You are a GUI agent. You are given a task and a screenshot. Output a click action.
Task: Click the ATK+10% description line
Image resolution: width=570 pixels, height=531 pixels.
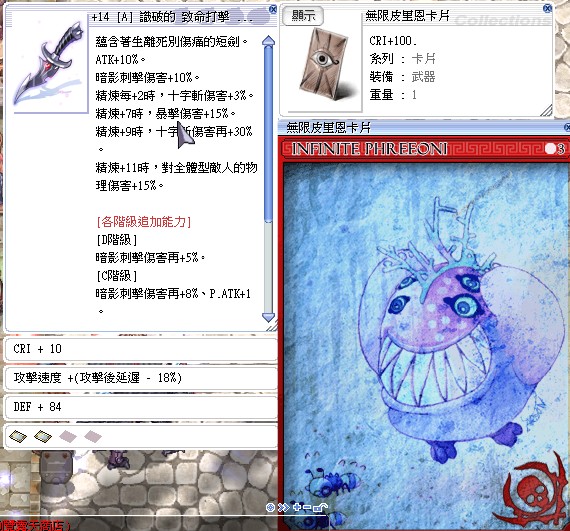tap(120, 60)
